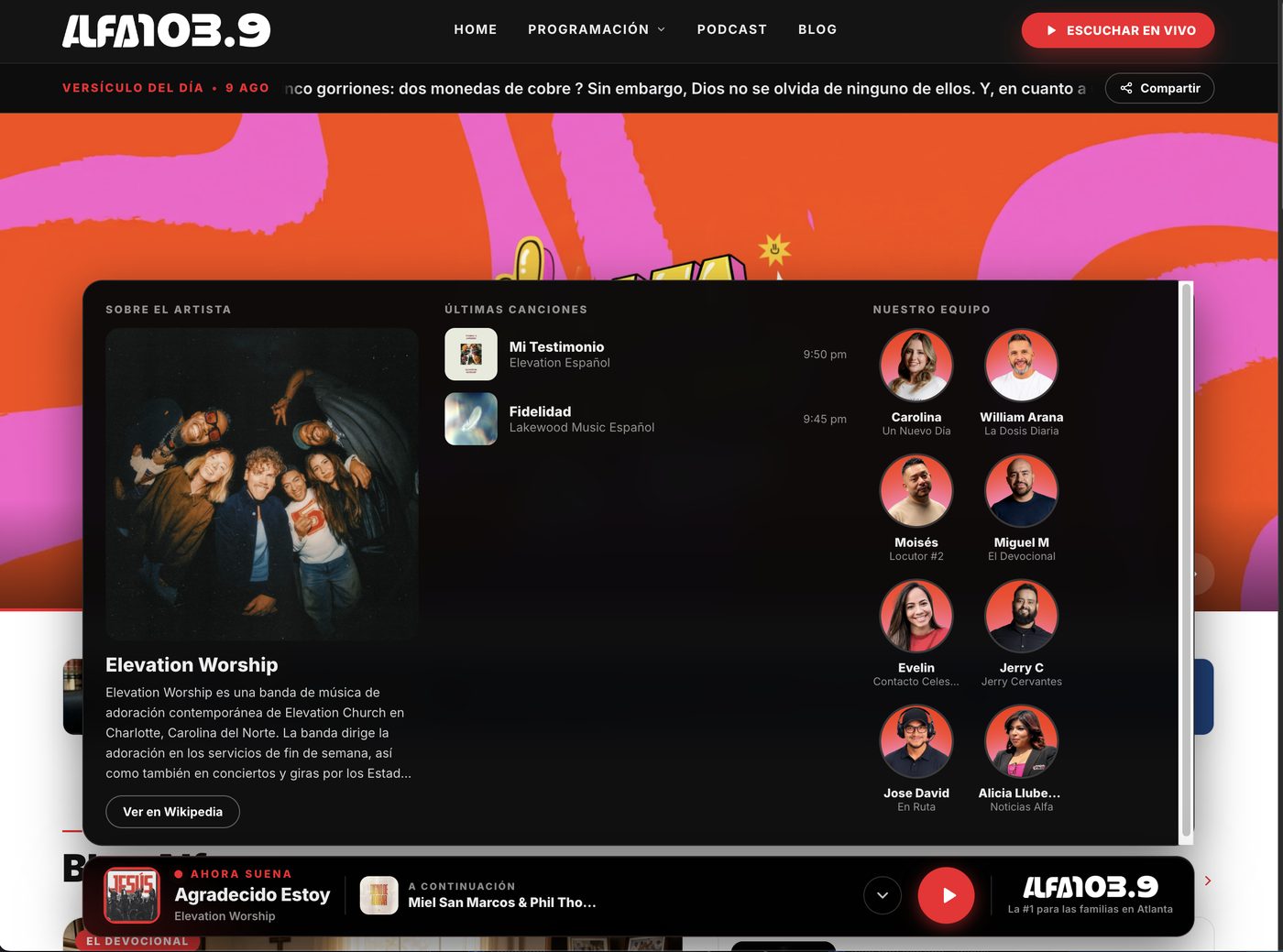
Task: Go to the PODCAST page
Action: pyautogui.click(x=731, y=29)
